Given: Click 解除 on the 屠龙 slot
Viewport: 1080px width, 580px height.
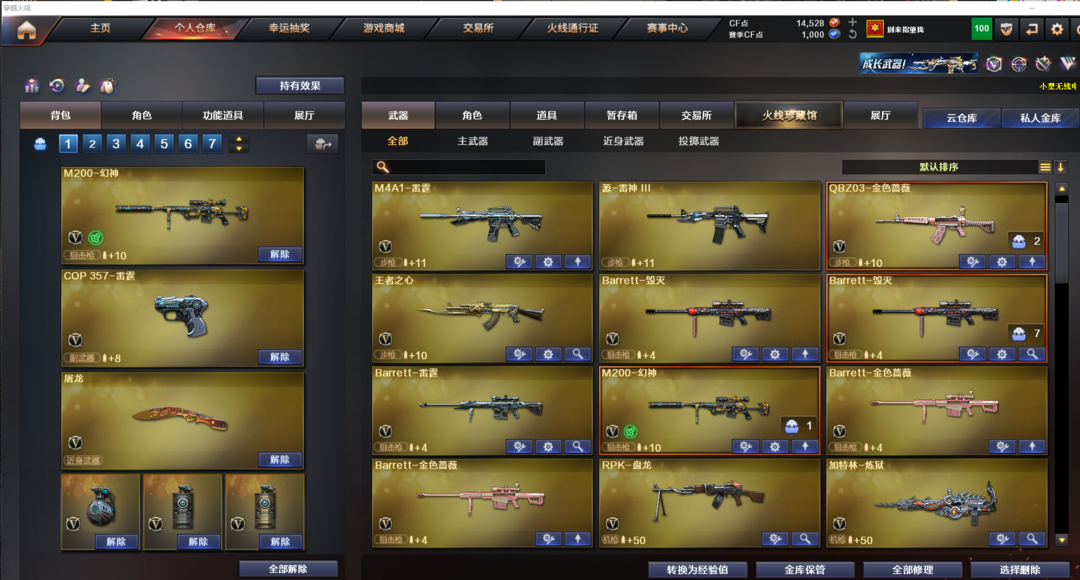Looking at the screenshot, I should point(280,459).
